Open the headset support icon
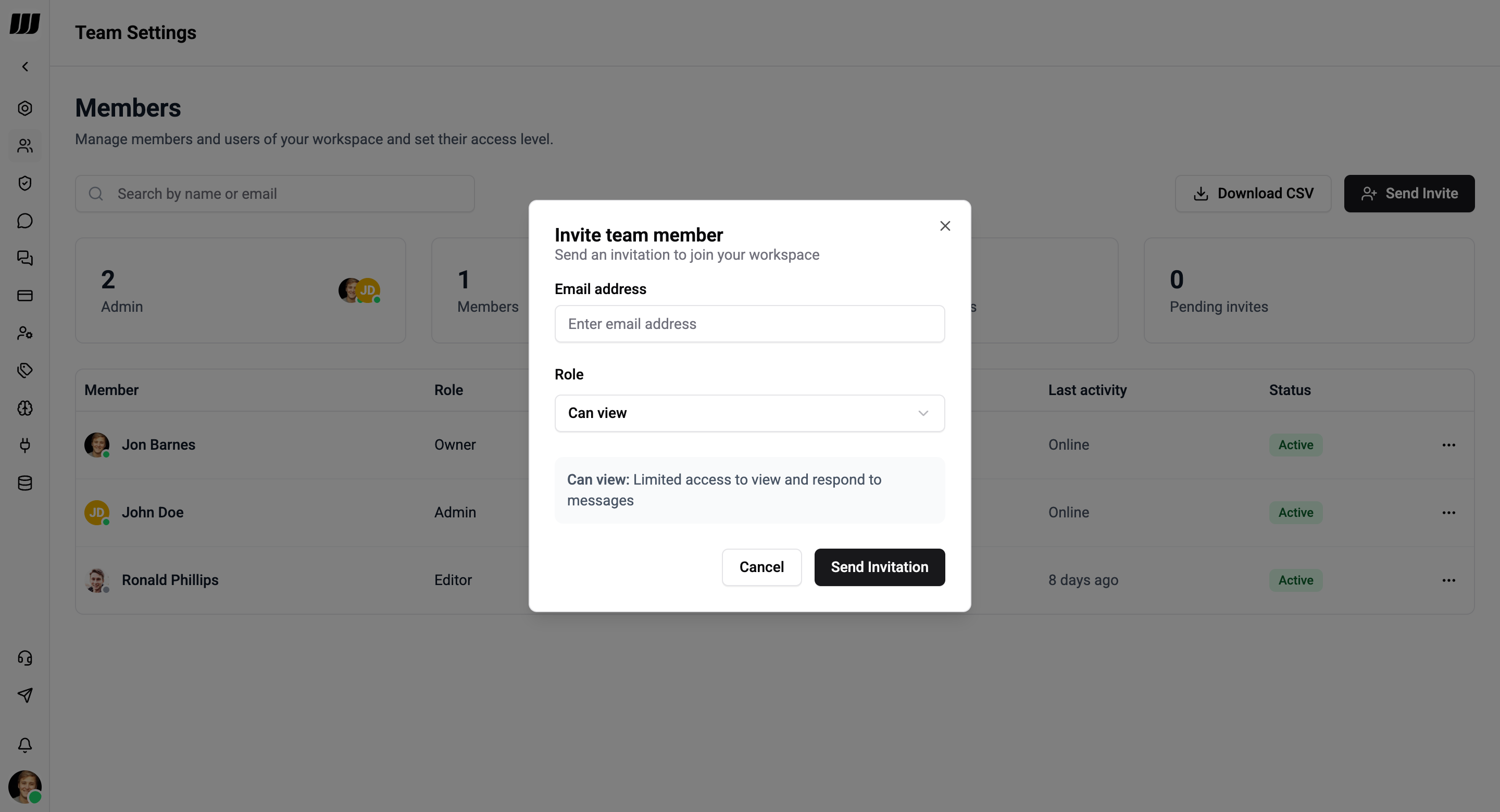Viewport: 1500px width, 812px height. pos(24,658)
